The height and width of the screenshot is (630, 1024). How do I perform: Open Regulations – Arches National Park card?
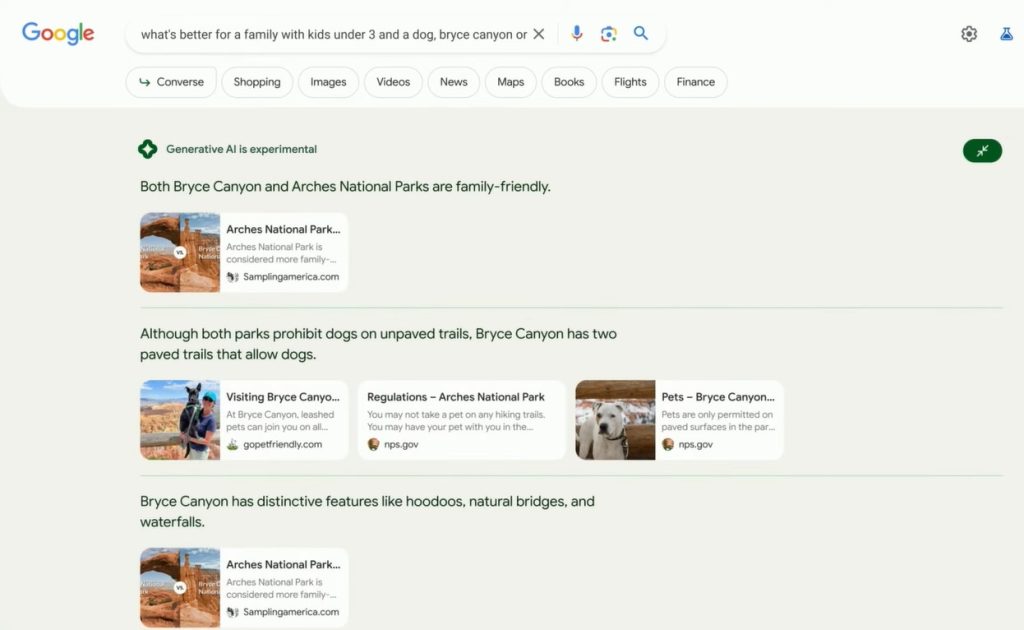(461, 420)
